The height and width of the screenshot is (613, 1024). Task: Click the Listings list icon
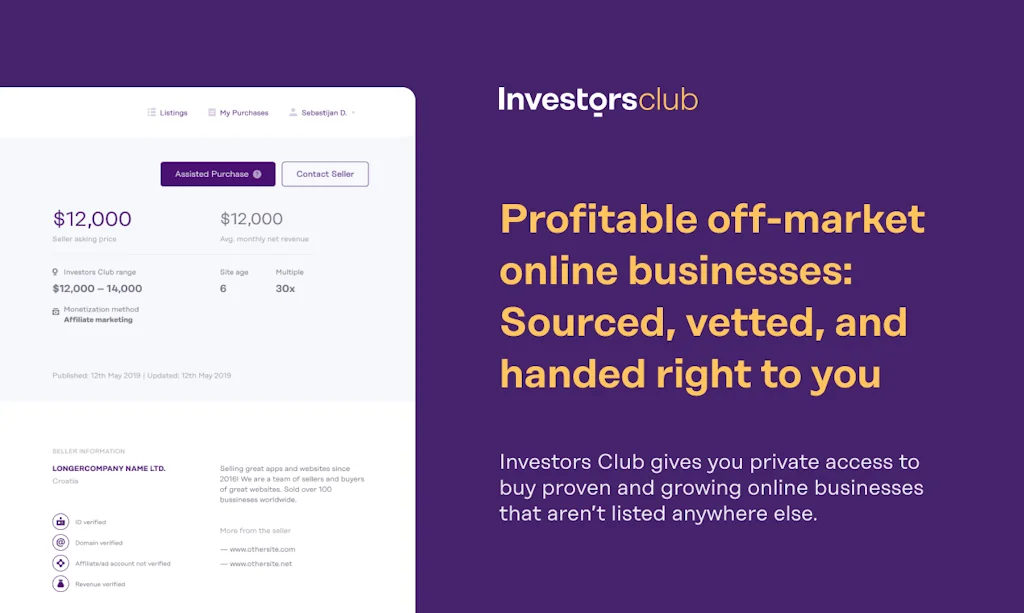pos(151,112)
